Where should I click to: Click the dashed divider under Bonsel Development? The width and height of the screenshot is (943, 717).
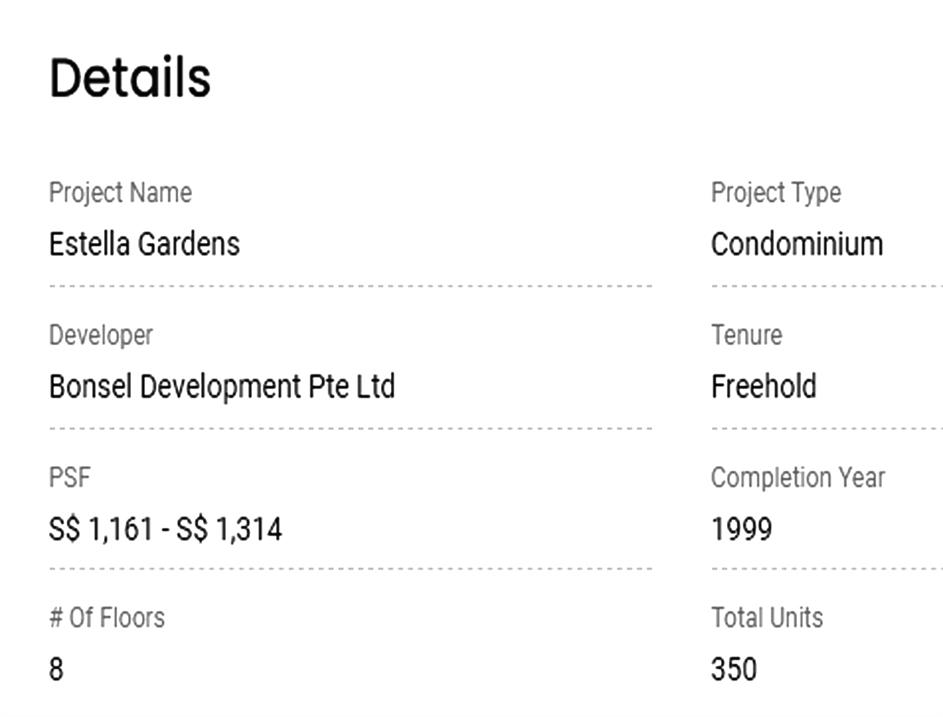[350, 429]
